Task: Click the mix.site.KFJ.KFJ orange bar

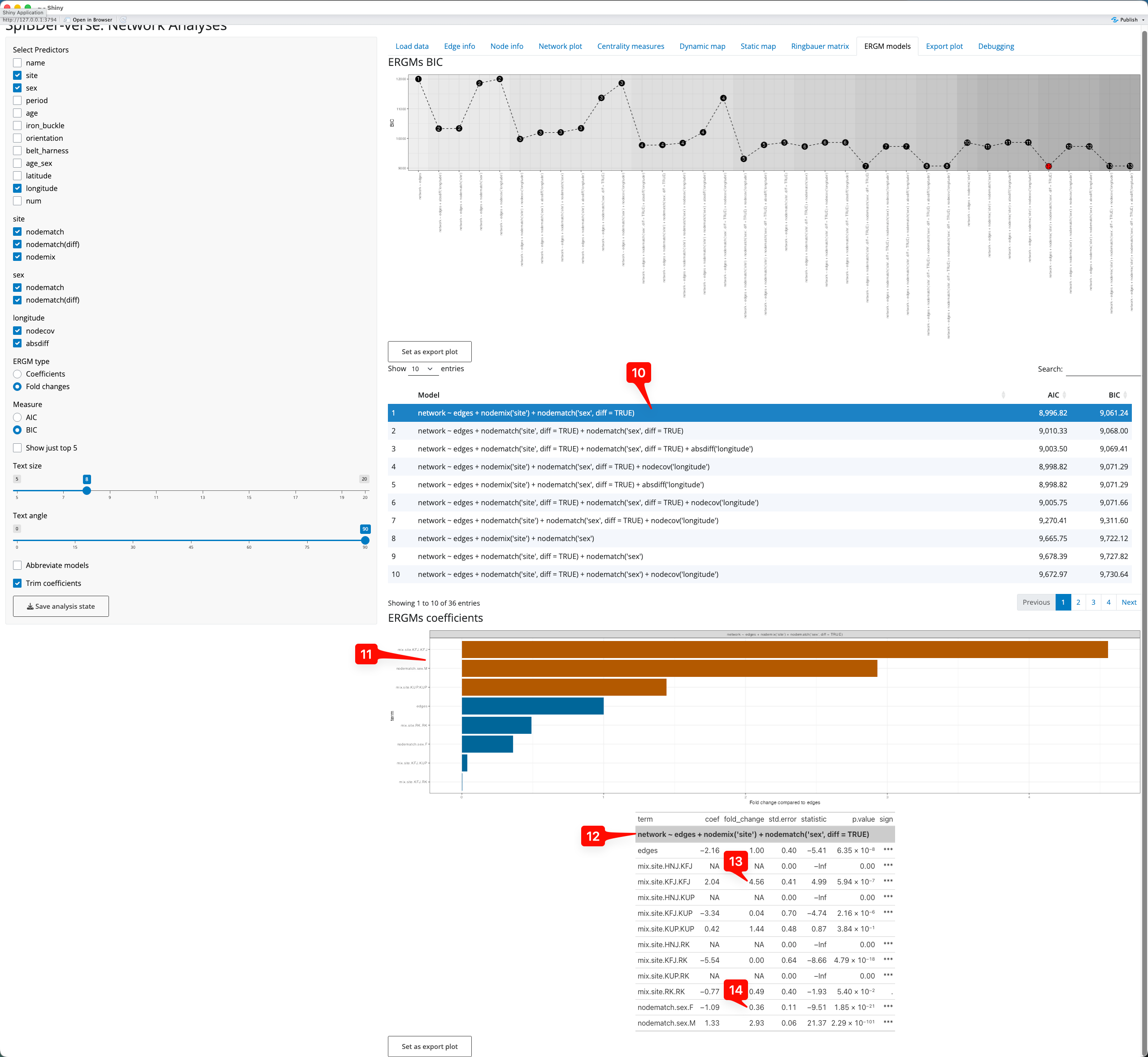Action: click(x=785, y=649)
